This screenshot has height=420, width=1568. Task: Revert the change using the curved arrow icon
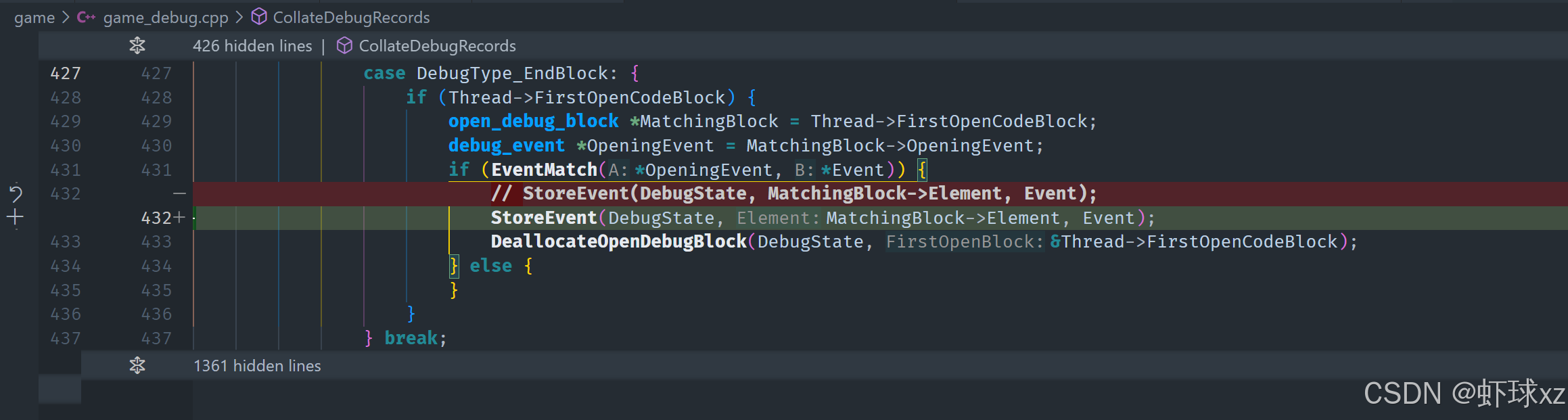16,194
